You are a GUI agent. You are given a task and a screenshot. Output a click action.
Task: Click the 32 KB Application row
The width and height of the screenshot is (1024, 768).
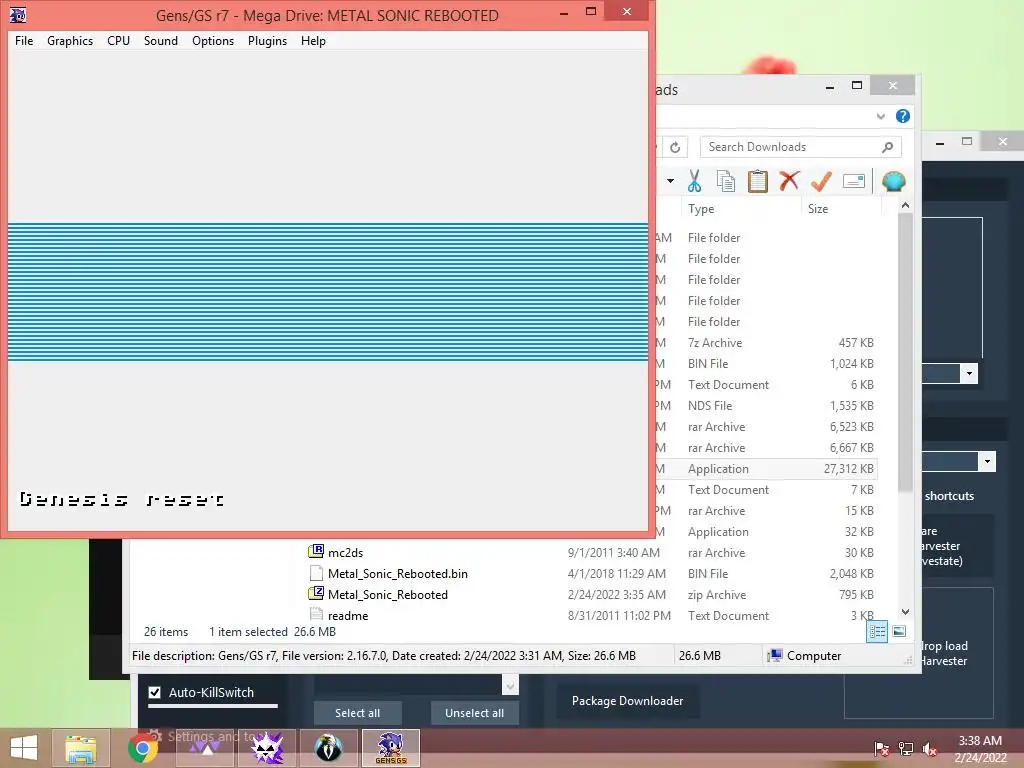coord(766,532)
